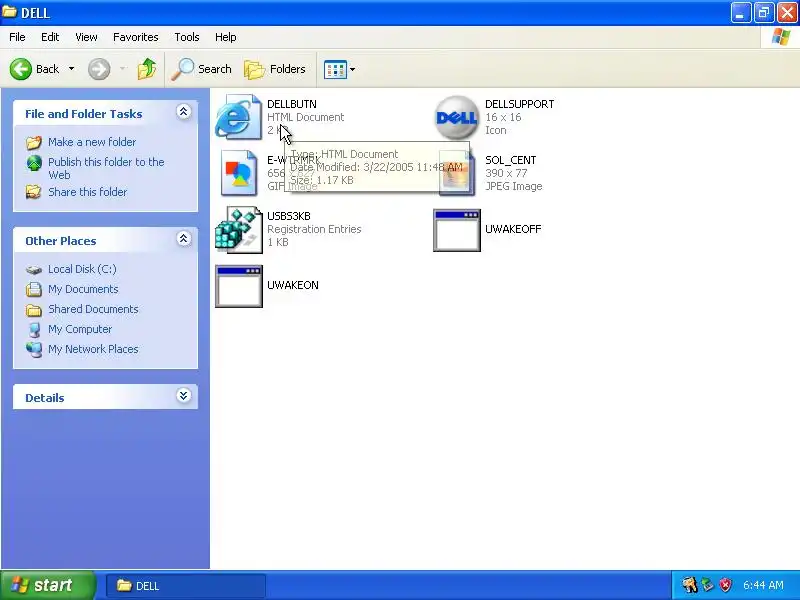800x600 pixels.
Task: Click the green middle tray icon
Action: pyautogui.click(x=708, y=585)
